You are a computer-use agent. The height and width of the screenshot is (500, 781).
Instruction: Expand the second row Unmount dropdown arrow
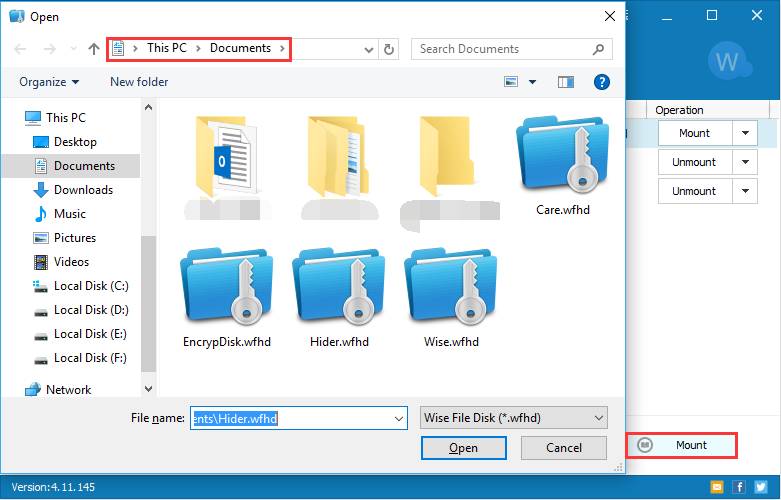[745, 162]
